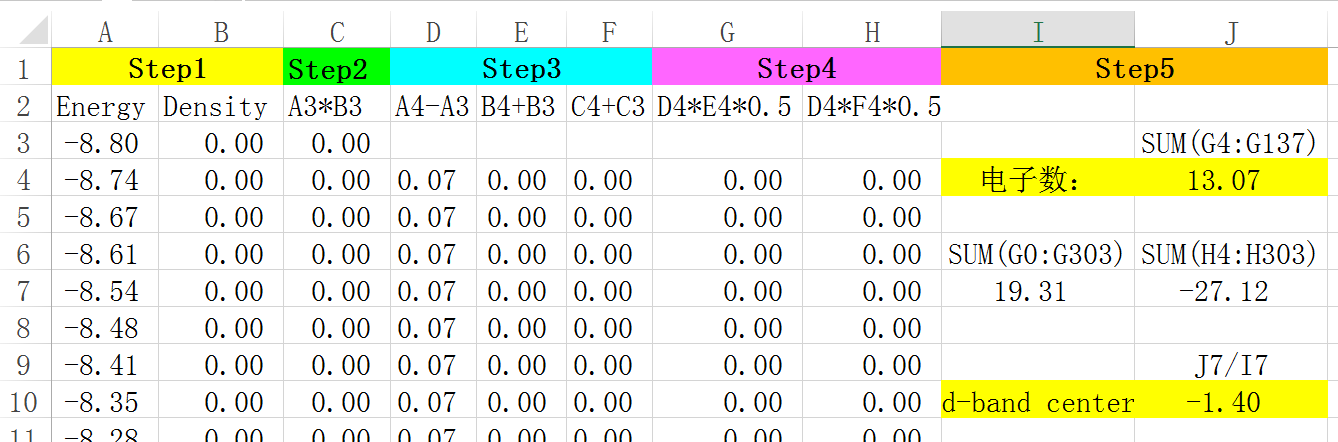
Task: Click the d-band center label cell
Action: coord(1037,403)
